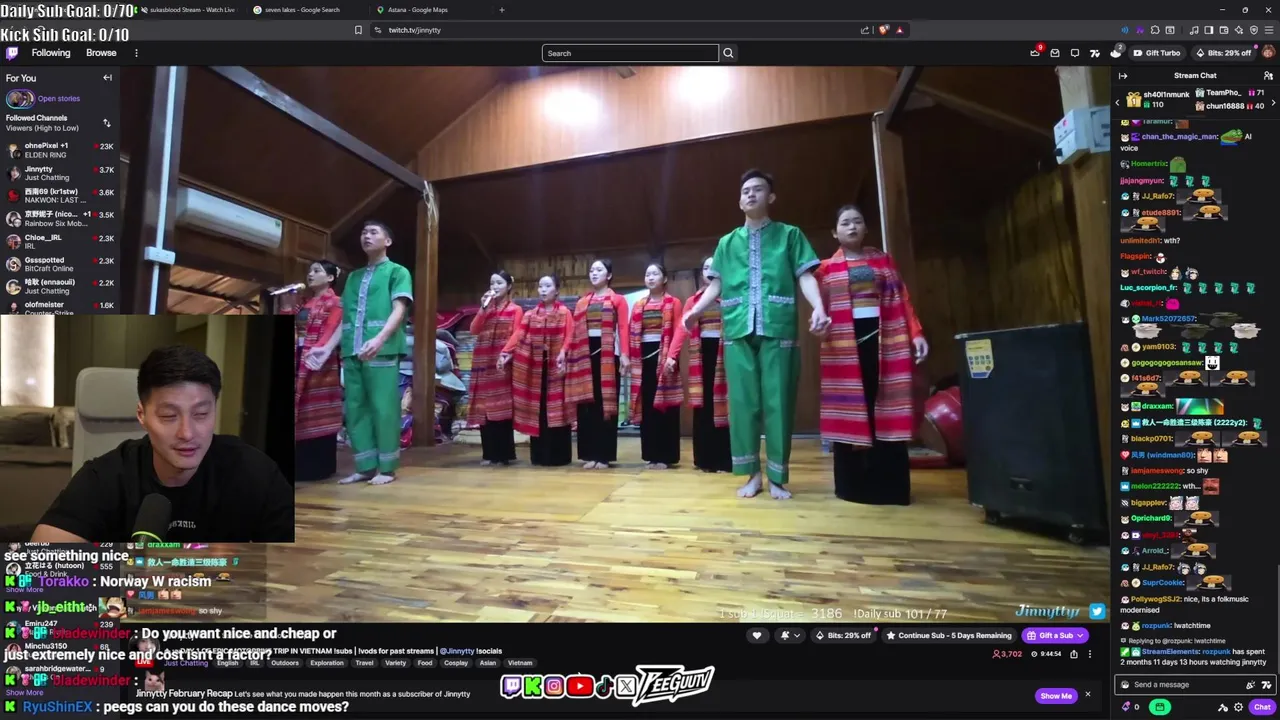
Task: Click the Brave Rewards triangle icon
Action: pos(899,30)
